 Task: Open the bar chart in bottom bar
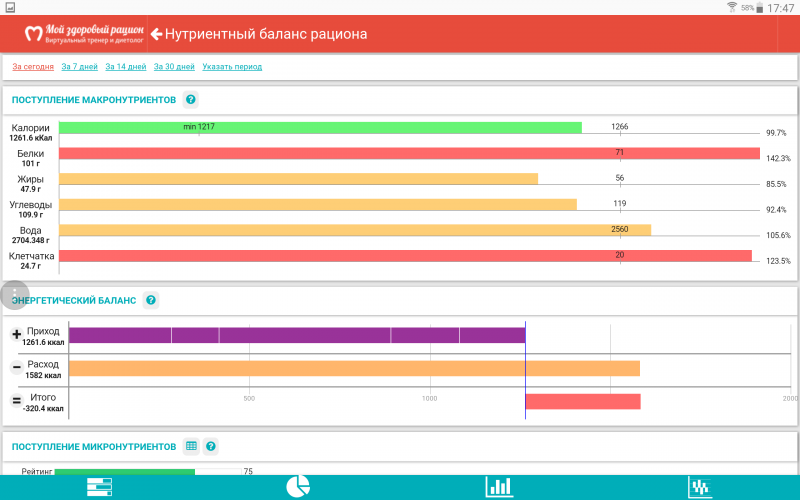point(499,487)
